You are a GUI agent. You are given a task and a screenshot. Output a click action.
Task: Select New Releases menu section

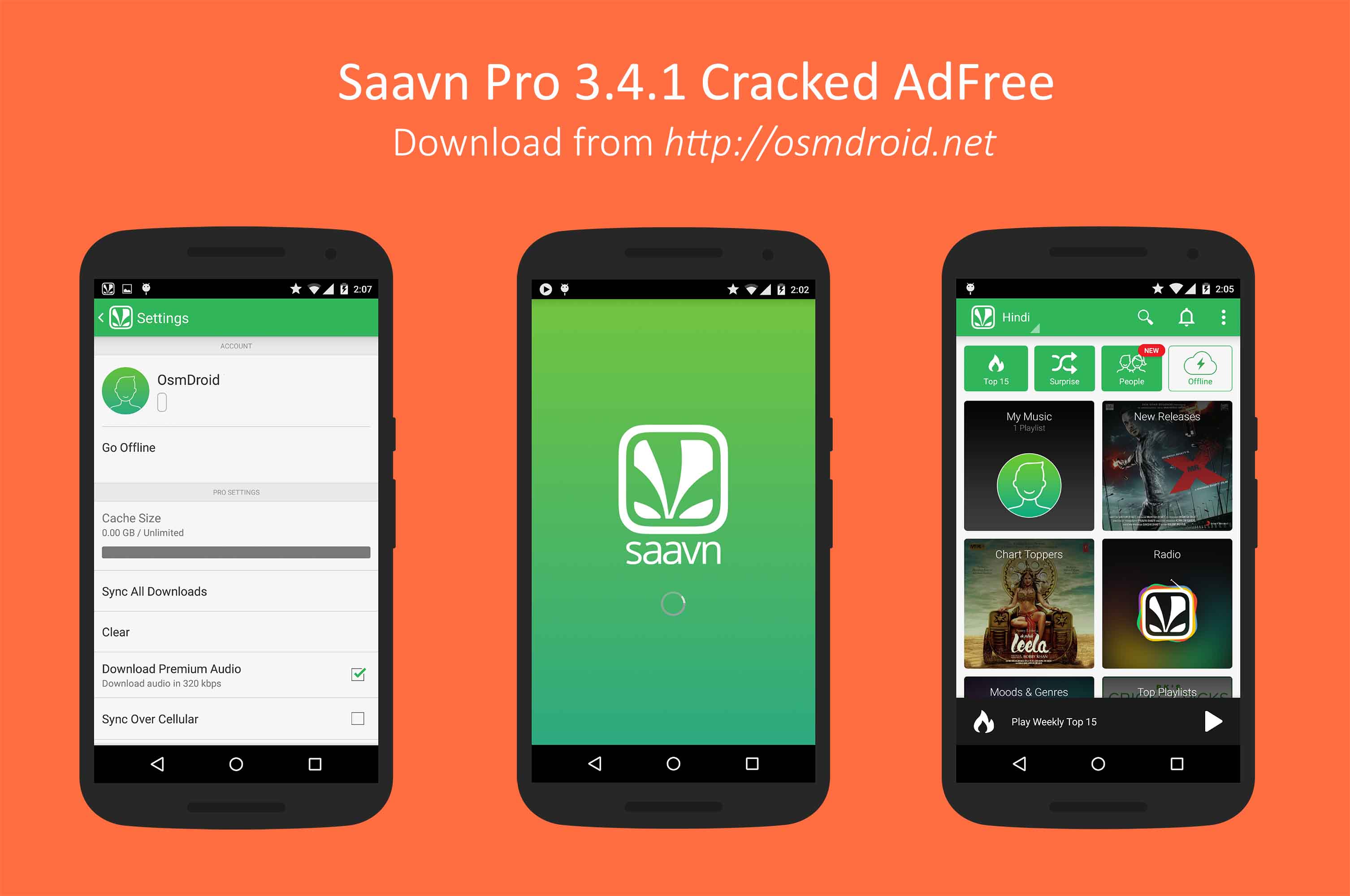click(x=1165, y=470)
